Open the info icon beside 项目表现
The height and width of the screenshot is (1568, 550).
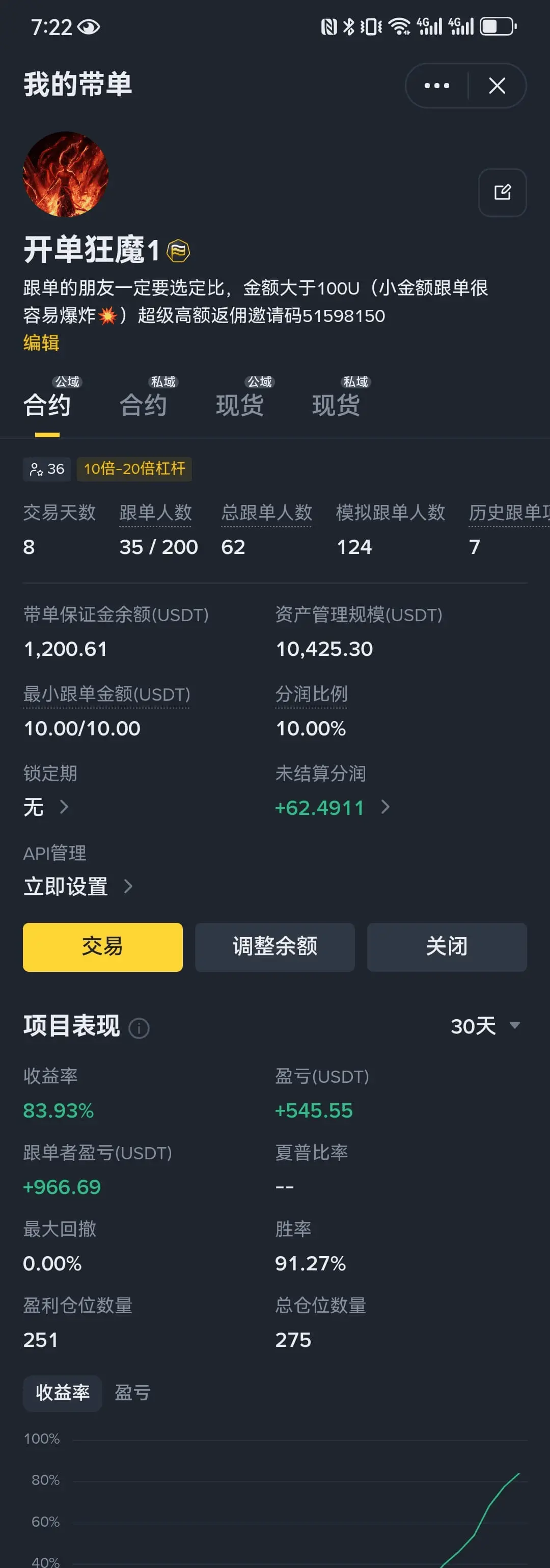click(x=139, y=1028)
